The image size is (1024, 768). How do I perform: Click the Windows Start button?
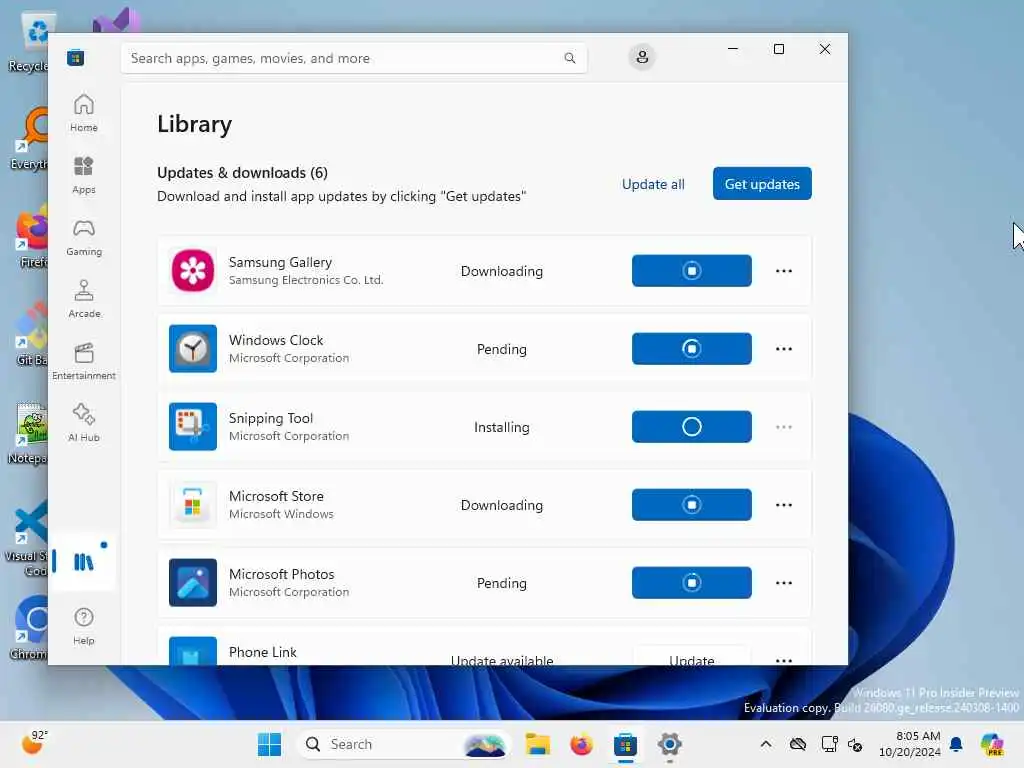pyautogui.click(x=269, y=744)
